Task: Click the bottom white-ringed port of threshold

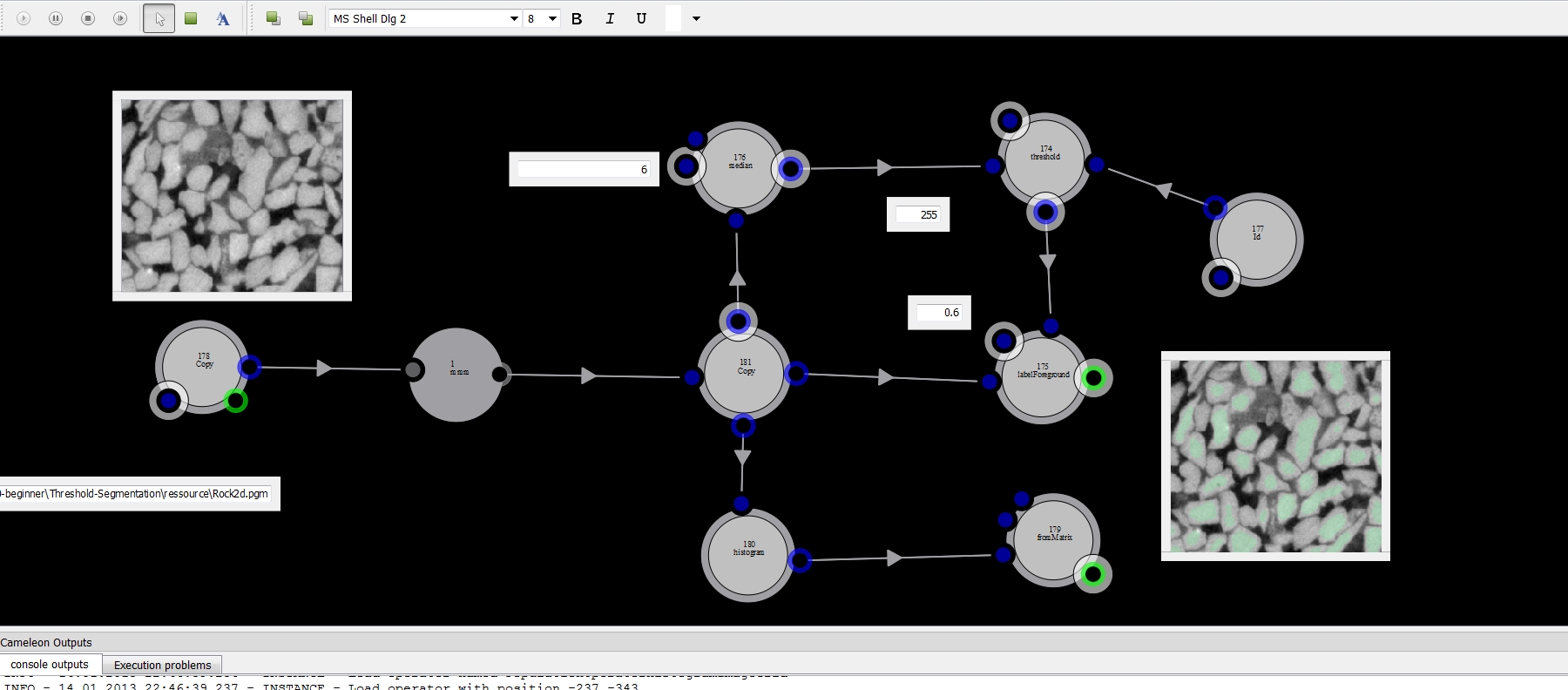Action: (1045, 212)
